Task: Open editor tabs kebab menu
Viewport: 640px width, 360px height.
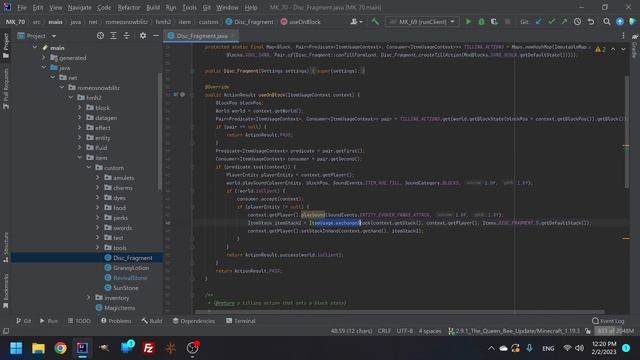Action: point(623,36)
